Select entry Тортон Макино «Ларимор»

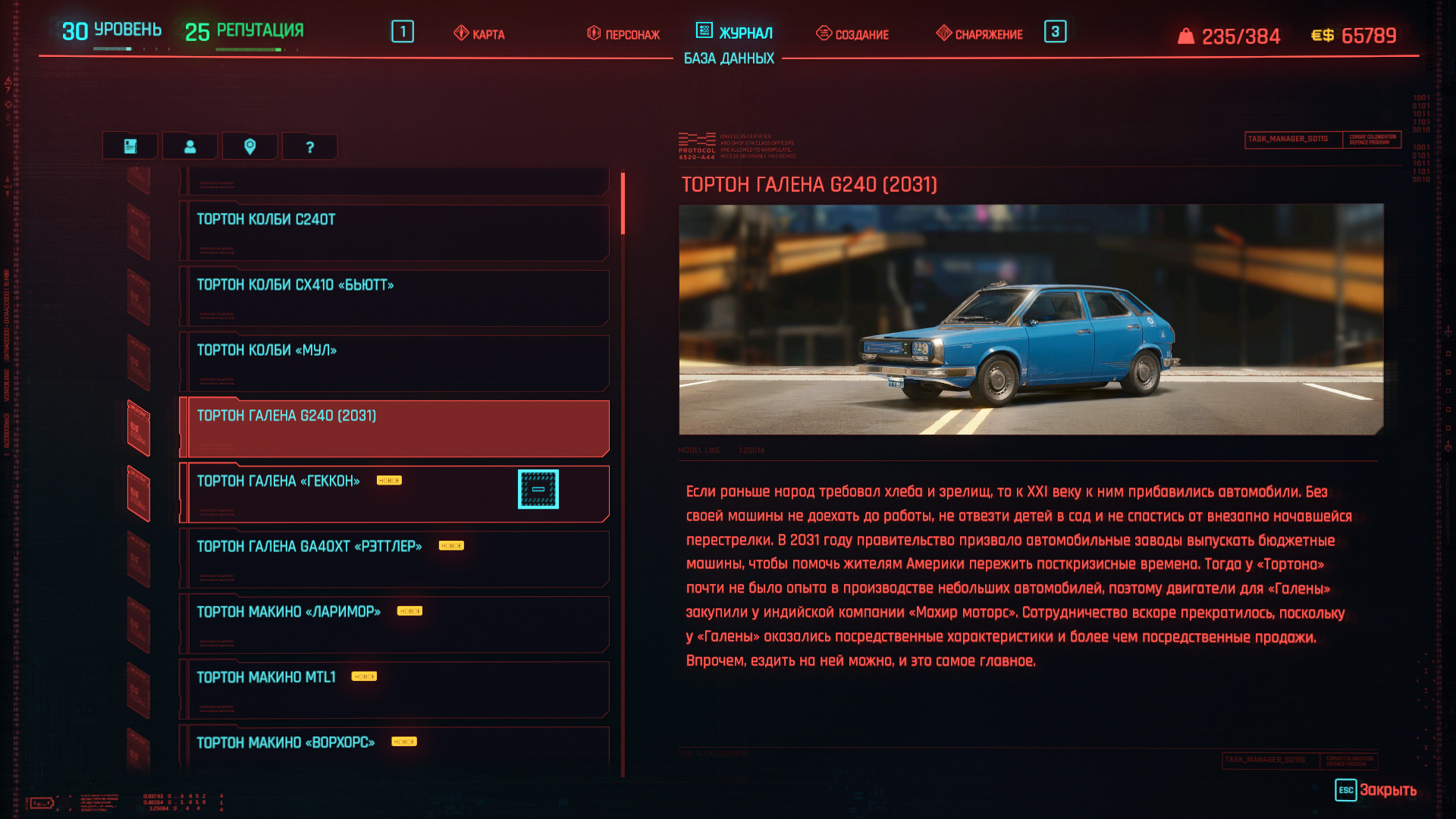tap(394, 624)
